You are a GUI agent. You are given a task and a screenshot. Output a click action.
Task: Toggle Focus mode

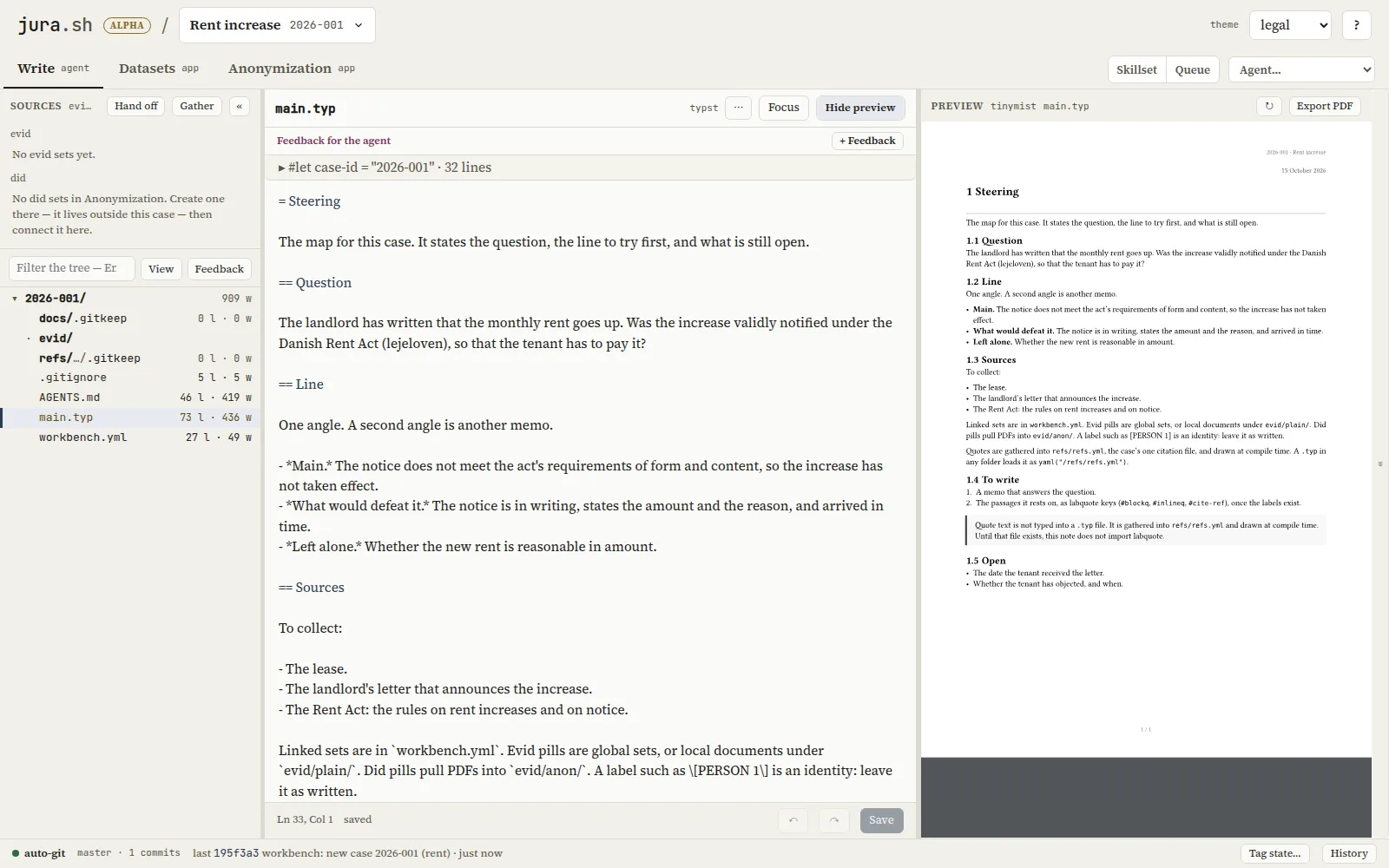click(783, 108)
